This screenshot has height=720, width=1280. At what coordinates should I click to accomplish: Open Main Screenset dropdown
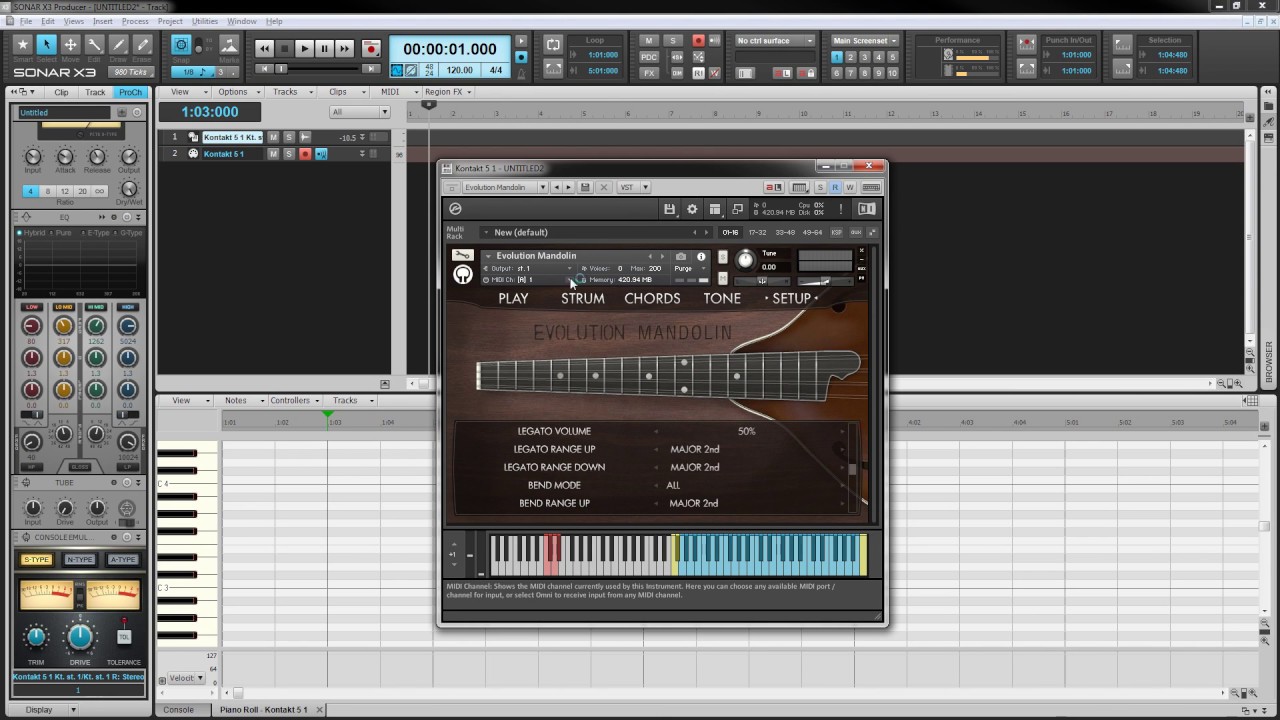tap(865, 41)
